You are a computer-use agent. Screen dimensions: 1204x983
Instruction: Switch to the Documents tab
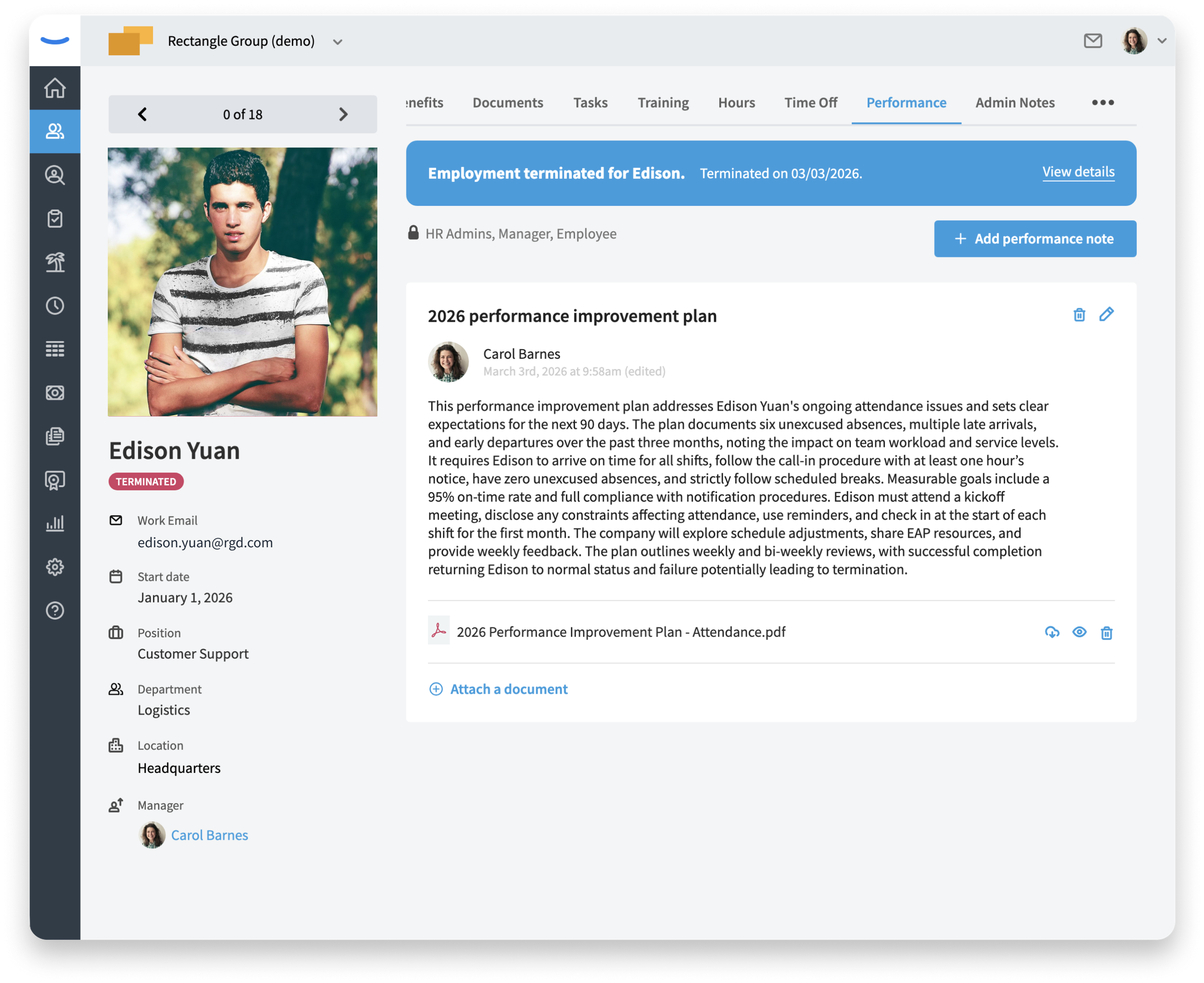point(507,103)
